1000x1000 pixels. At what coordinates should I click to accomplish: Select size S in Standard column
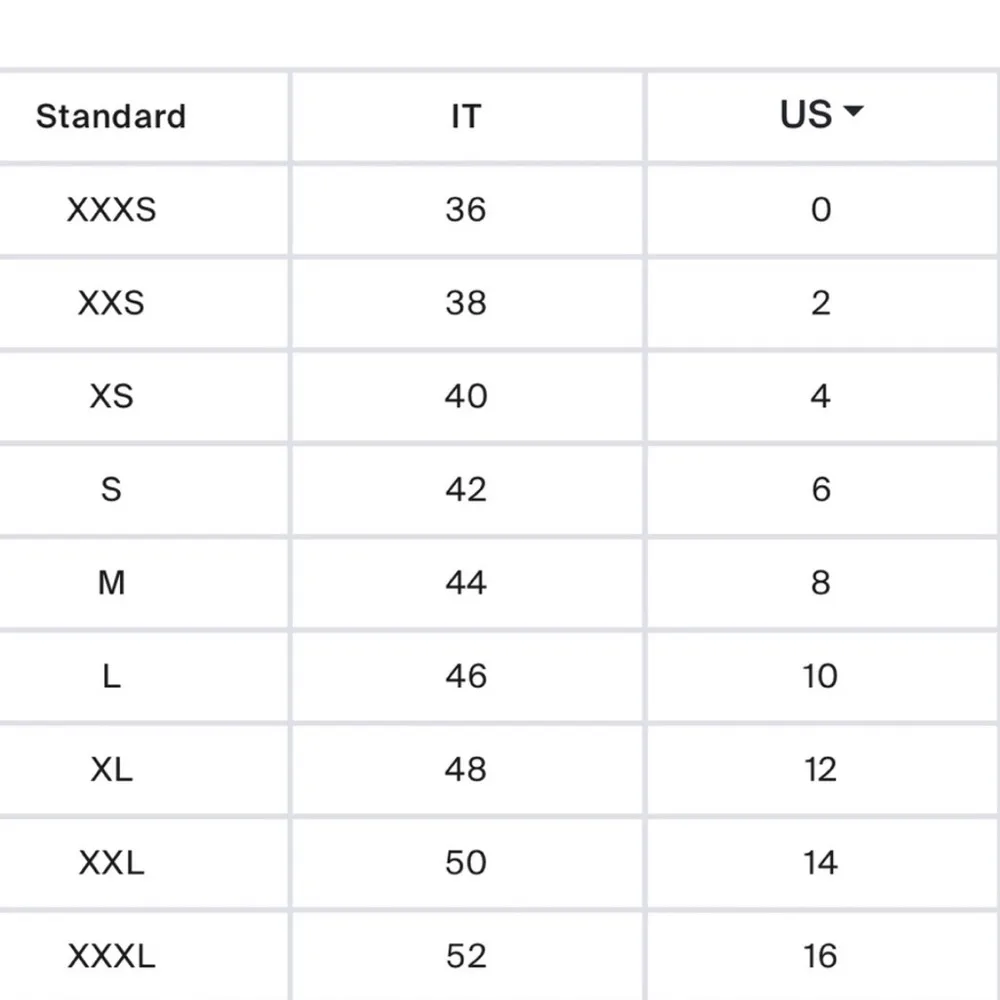[x=111, y=490]
